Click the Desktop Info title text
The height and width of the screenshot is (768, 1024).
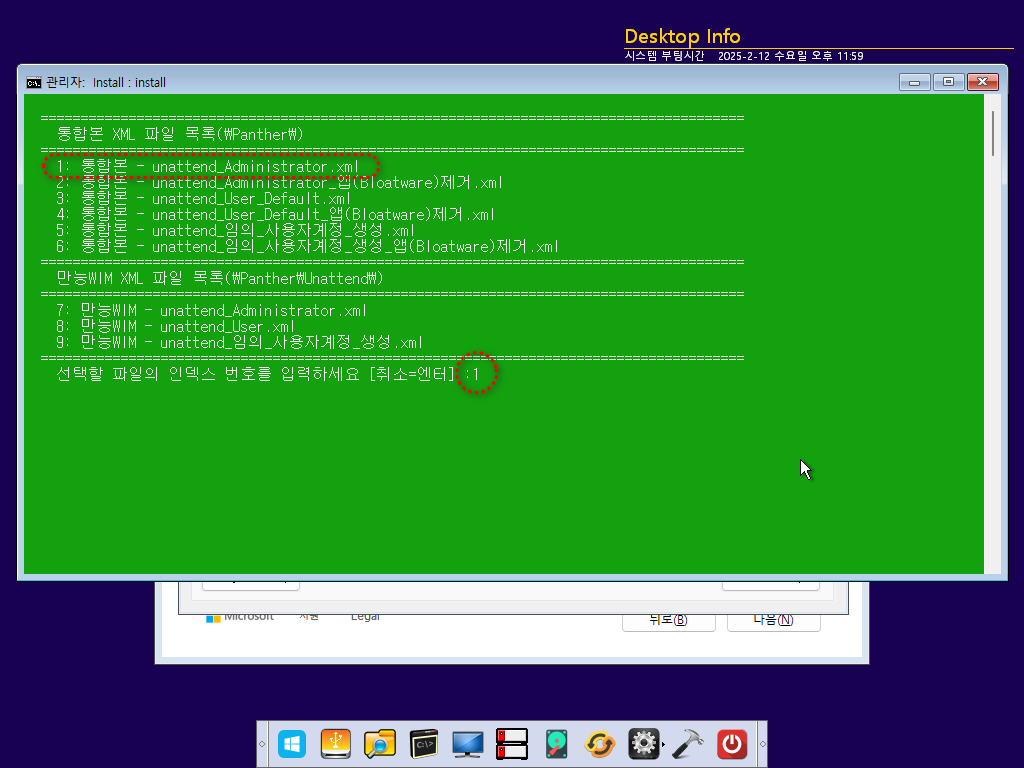pos(682,37)
